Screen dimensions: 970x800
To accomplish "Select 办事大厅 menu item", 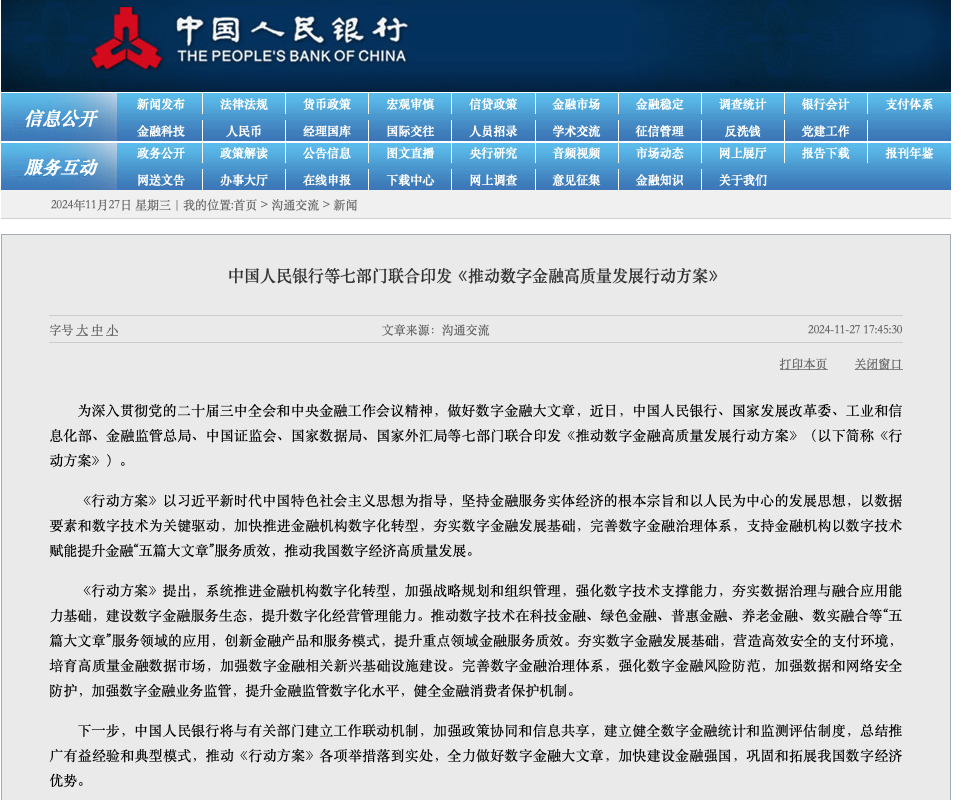I will [x=244, y=180].
